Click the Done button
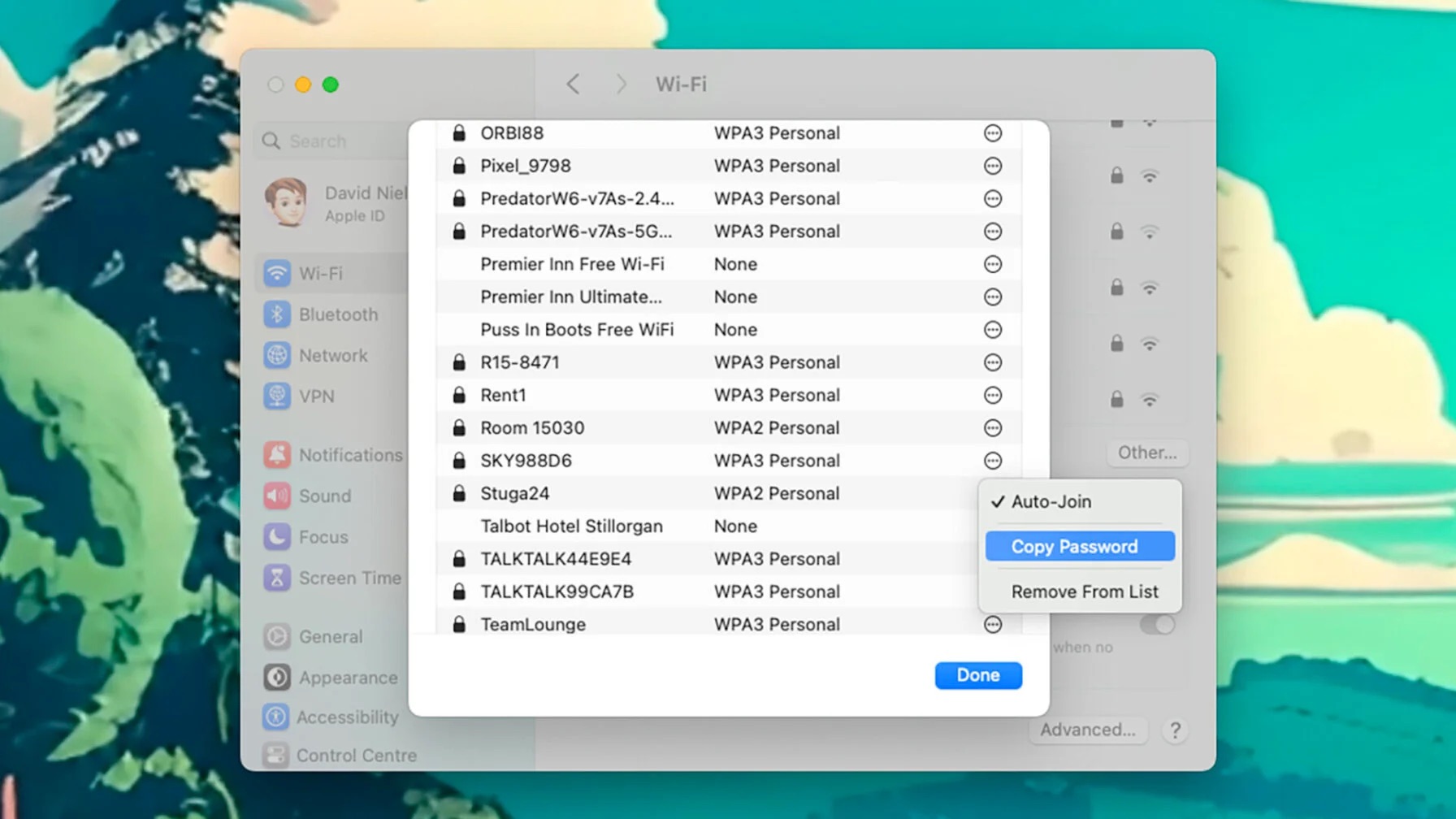Image resolution: width=1456 pixels, height=819 pixels. pos(977,675)
